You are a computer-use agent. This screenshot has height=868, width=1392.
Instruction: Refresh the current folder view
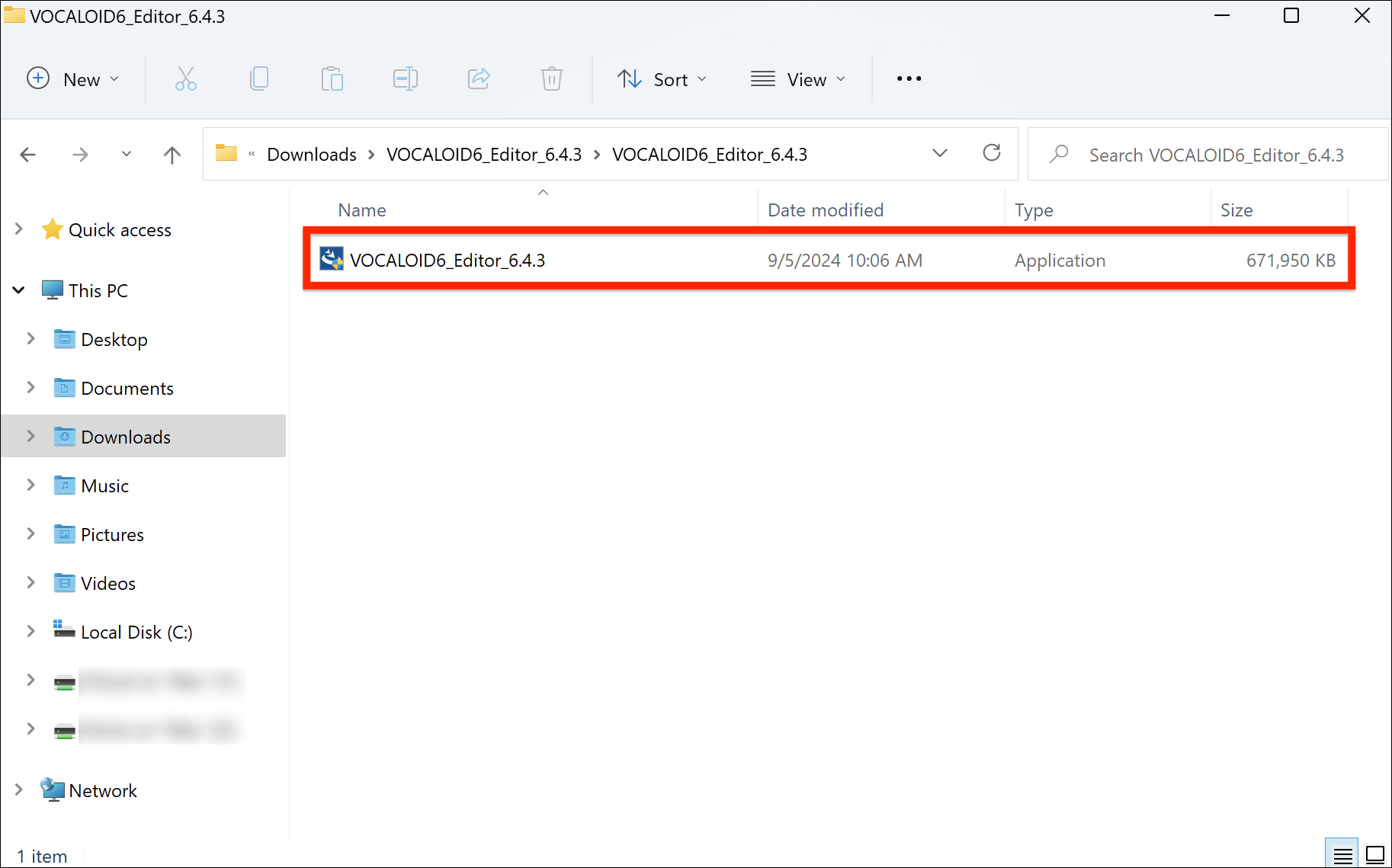[x=992, y=153]
